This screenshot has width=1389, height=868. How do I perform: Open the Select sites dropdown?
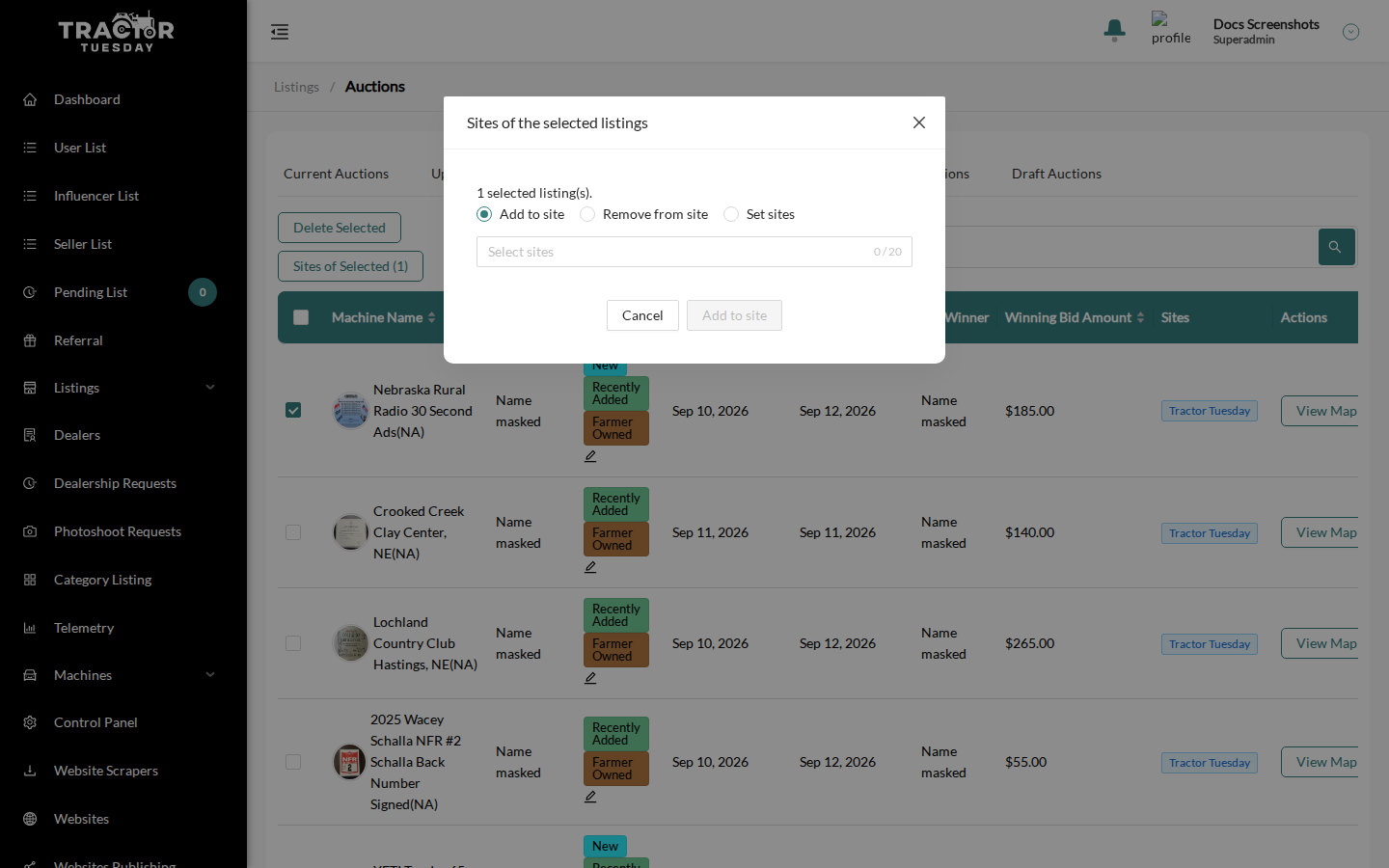[694, 252]
